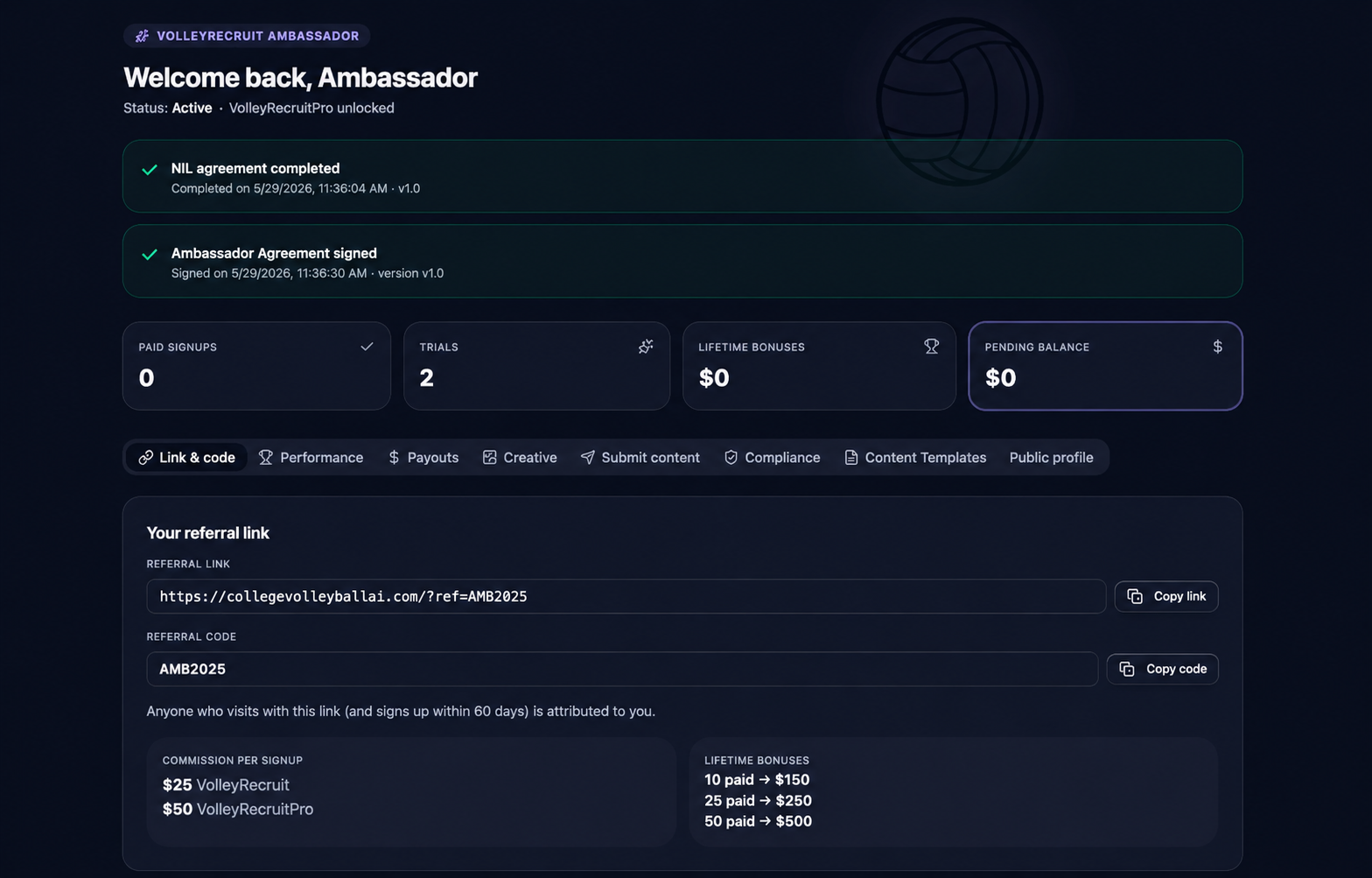The width and height of the screenshot is (1372, 878).
Task: Open the Public profile tab
Action: 1051,457
